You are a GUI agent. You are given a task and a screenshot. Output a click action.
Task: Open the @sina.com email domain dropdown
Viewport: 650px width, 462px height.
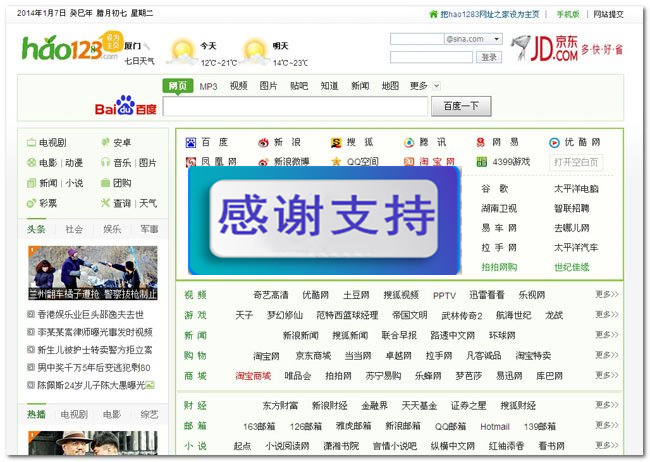tap(497, 39)
